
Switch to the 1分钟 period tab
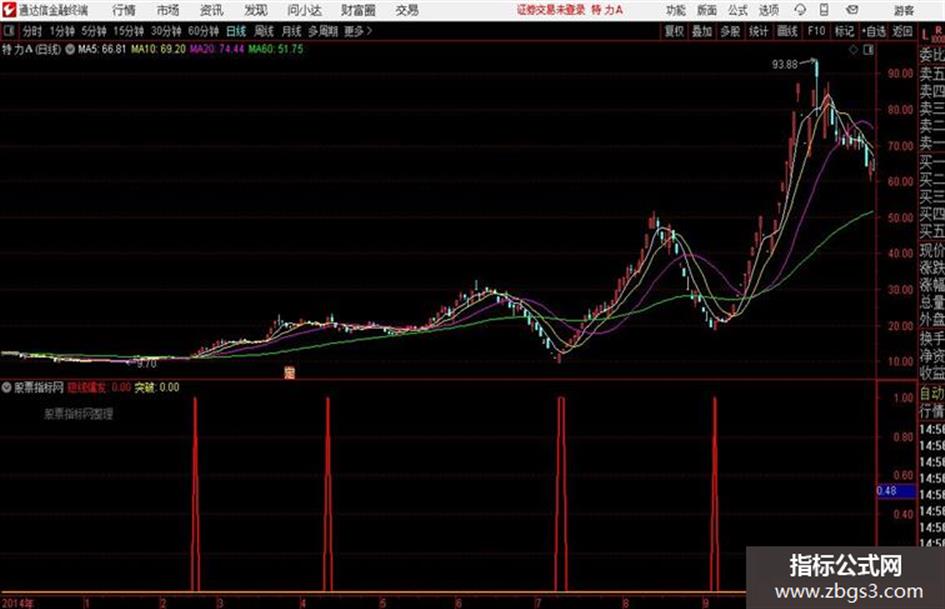tap(62, 31)
